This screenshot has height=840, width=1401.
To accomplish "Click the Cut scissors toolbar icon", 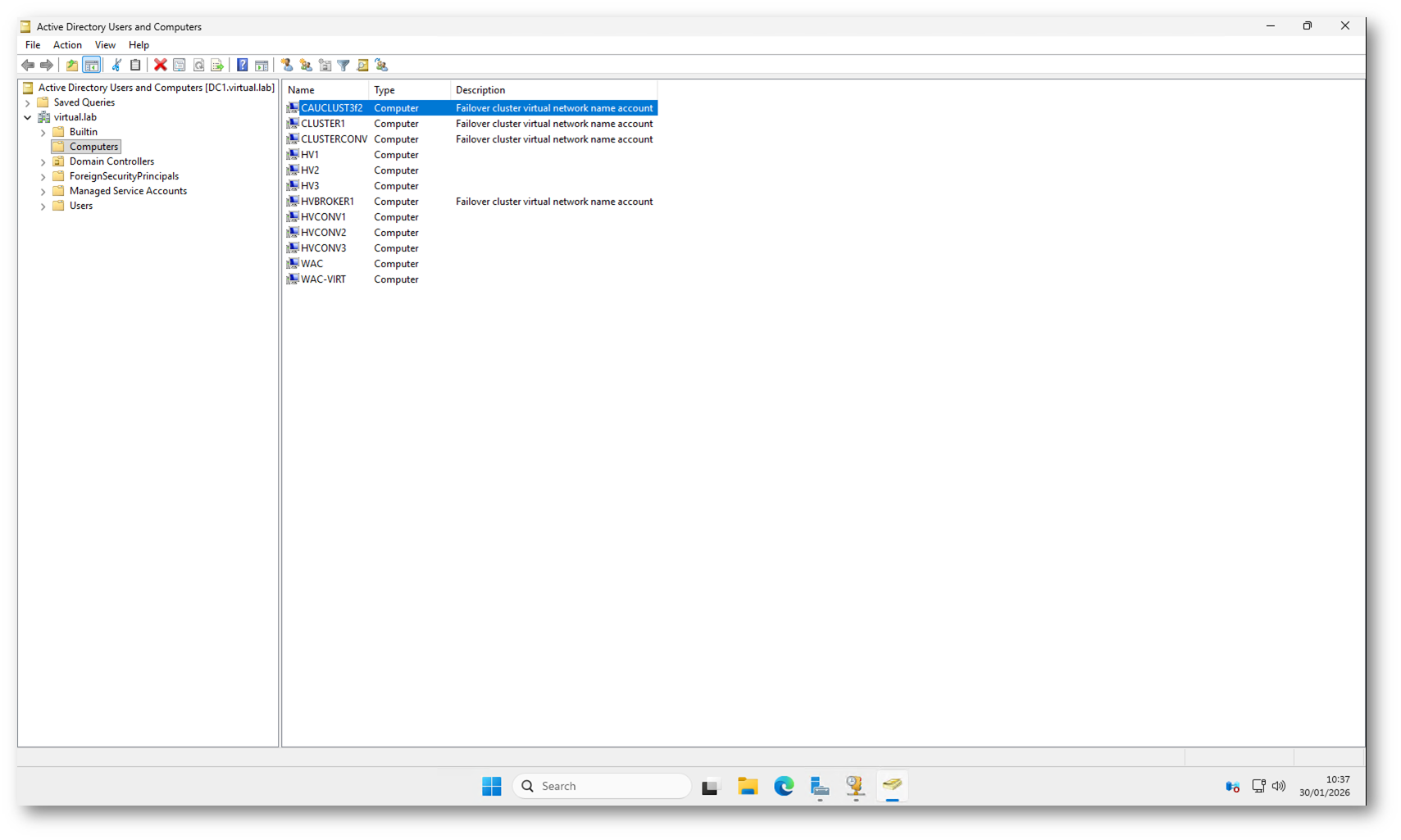I will point(116,65).
